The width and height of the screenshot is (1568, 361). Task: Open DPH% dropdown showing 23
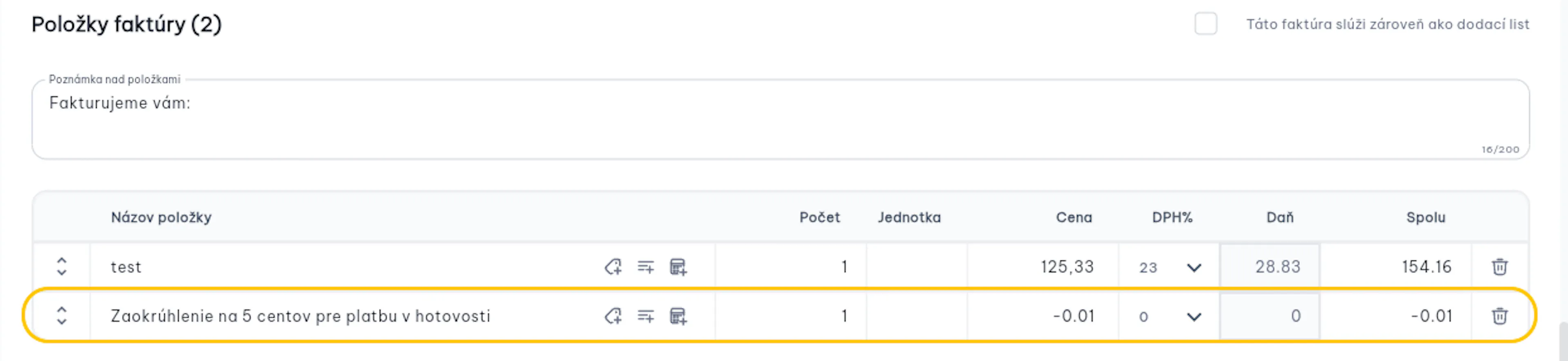click(x=1169, y=267)
